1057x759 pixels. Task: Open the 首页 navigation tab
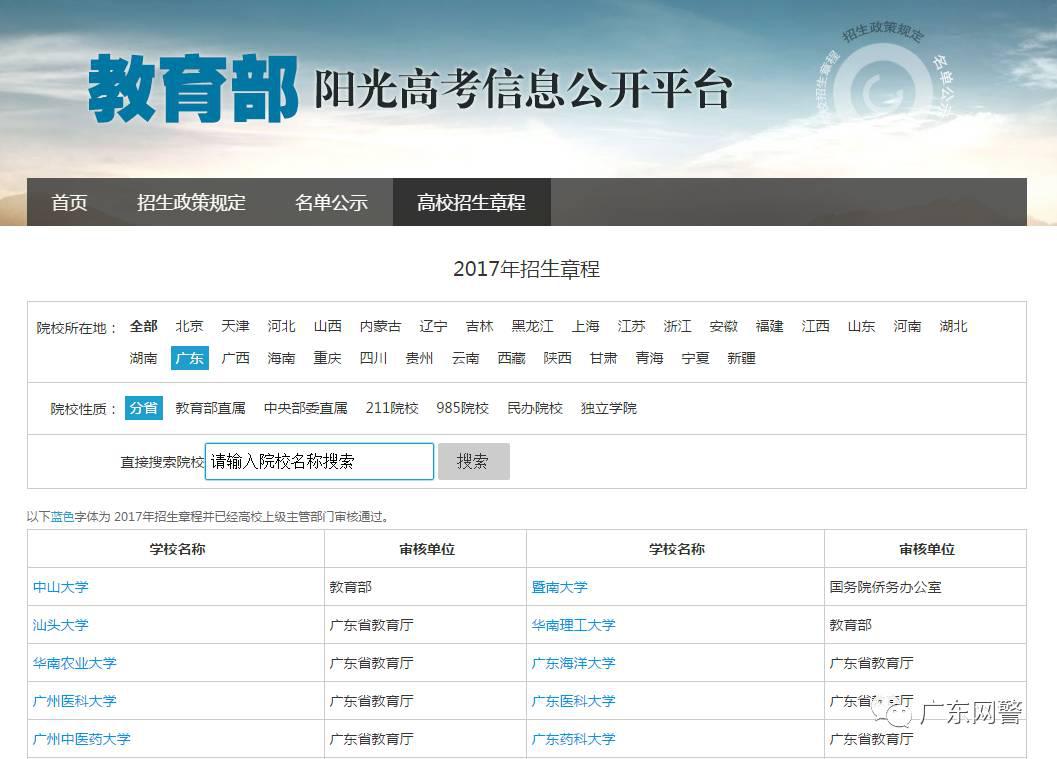69,202
